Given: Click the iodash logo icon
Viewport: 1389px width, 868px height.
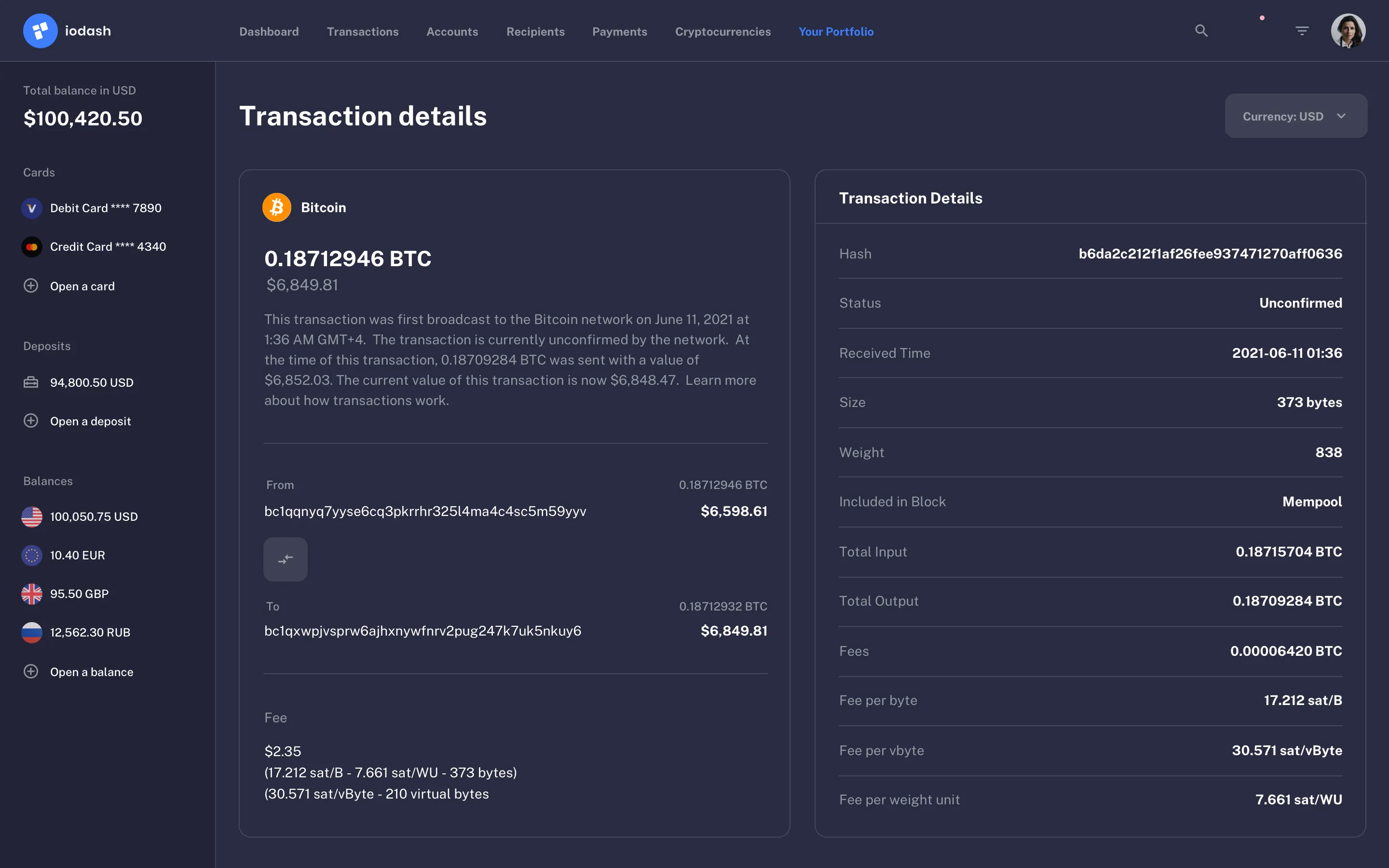Looking at the screenshot, I should 40,30.
